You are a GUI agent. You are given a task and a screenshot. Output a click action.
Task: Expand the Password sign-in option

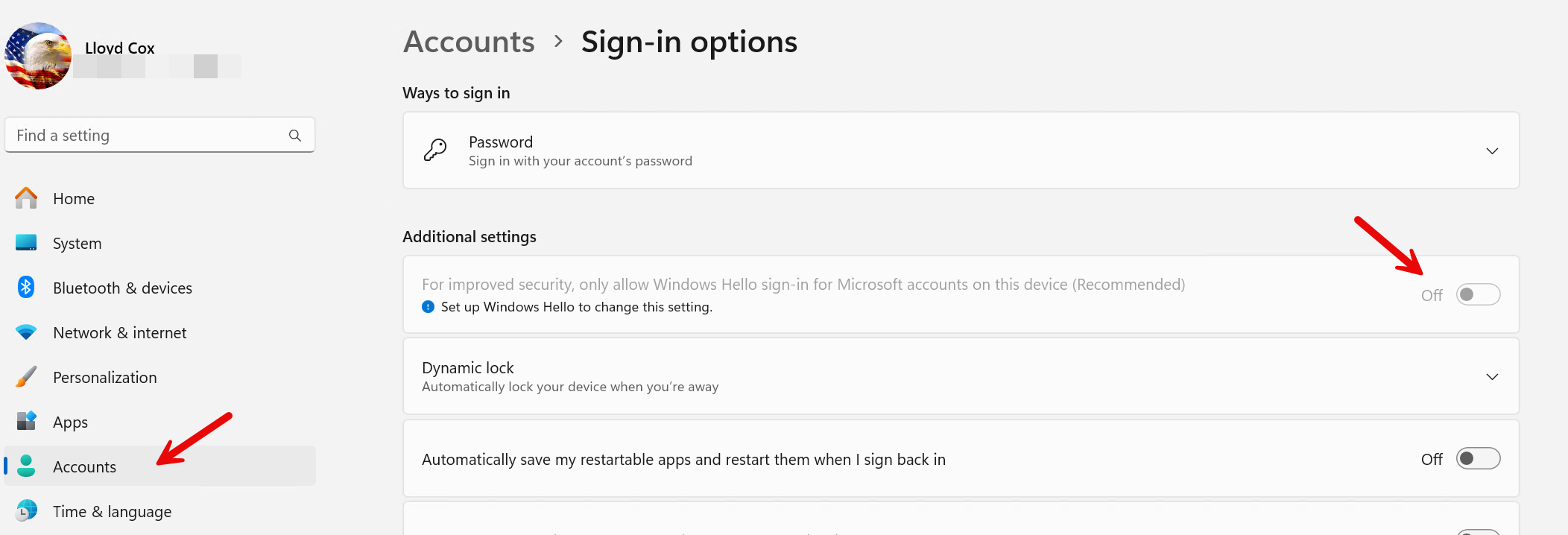(x=1492, y=151)
